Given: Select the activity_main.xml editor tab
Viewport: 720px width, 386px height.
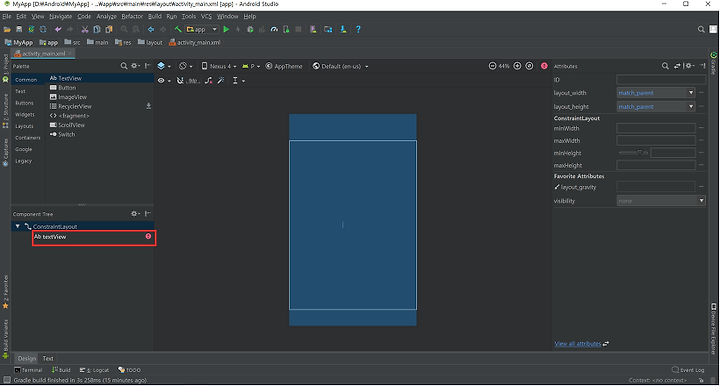Looking at the screenshot, I should 43,54.
